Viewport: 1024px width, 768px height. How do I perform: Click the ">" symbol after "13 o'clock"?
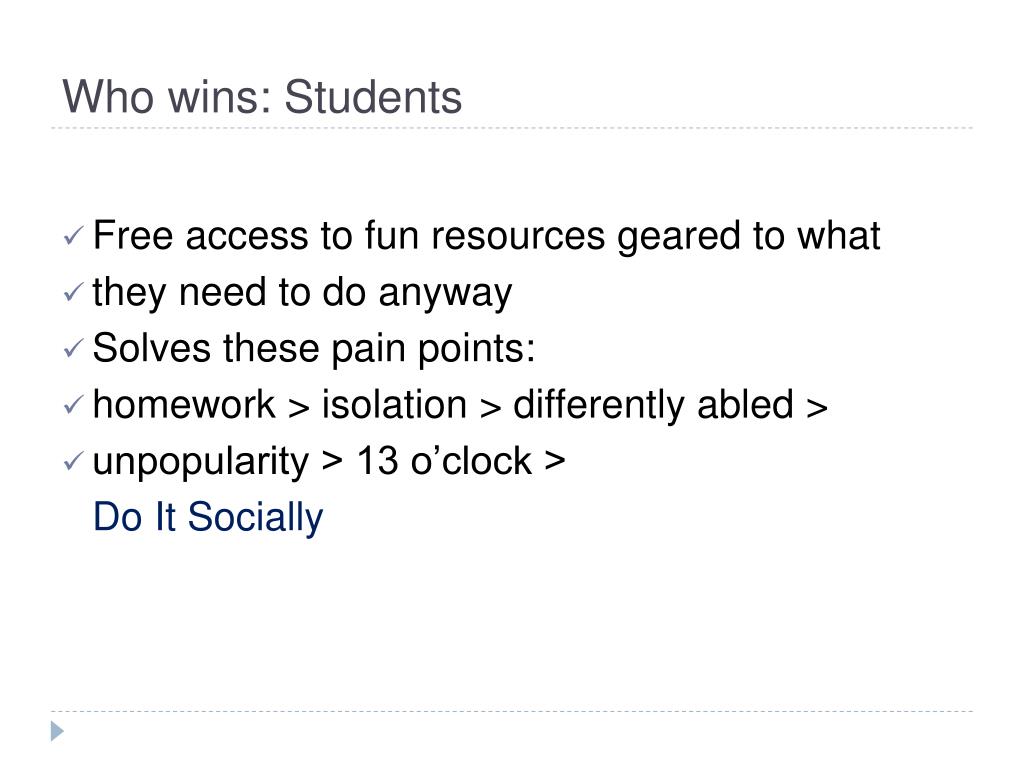[554, 461]
